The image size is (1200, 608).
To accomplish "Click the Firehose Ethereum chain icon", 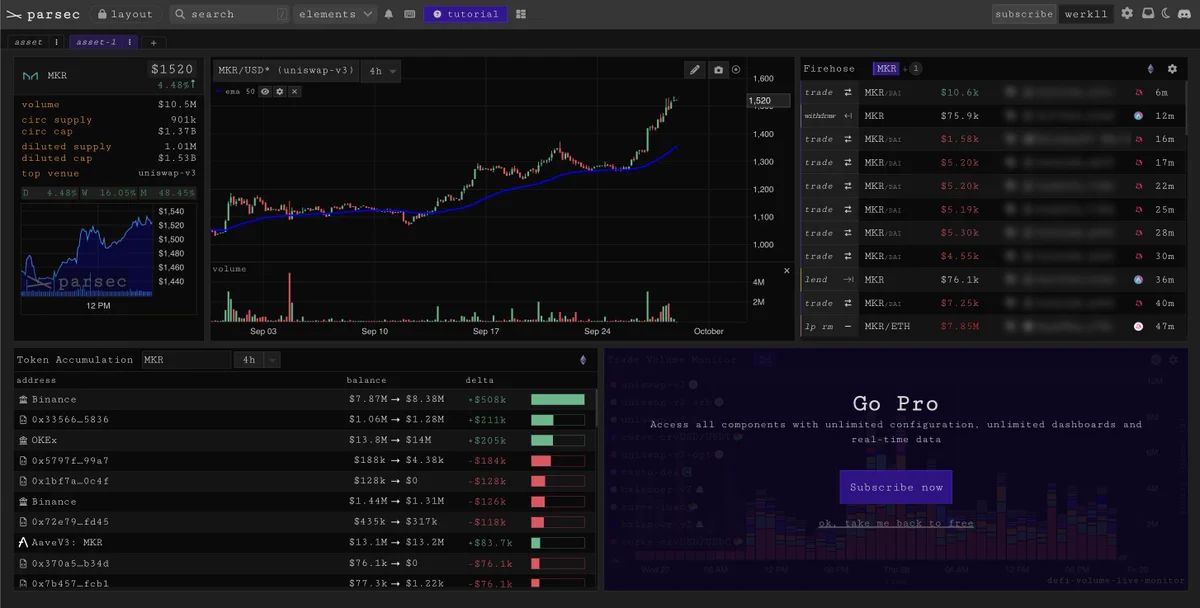I will tap(1149, 69).
